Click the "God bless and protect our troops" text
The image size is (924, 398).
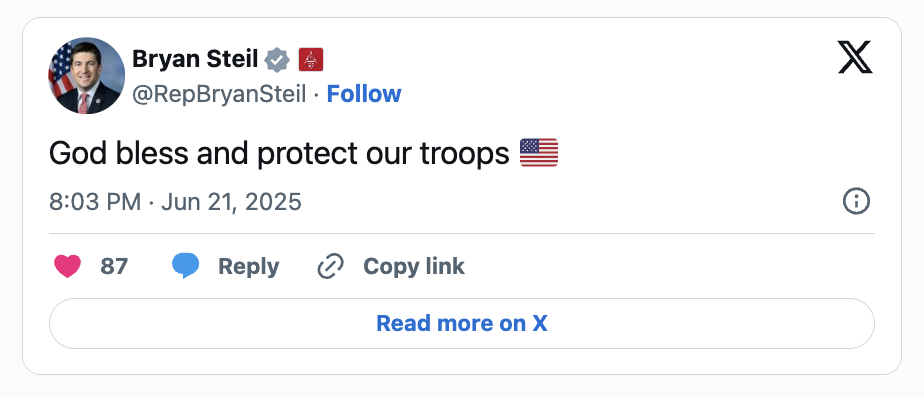coord(279,153)
